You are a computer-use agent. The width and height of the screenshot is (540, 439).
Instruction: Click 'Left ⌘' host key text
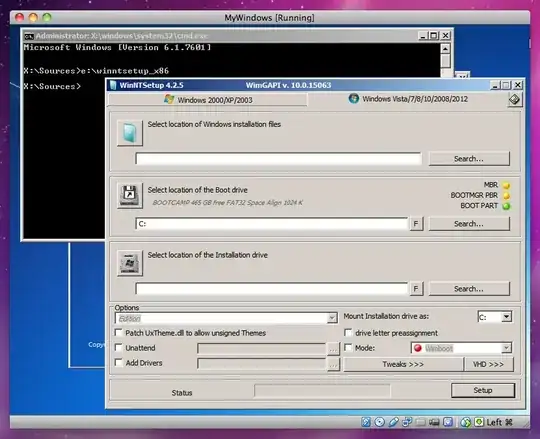pyautogui.click(x=499, y=422)
